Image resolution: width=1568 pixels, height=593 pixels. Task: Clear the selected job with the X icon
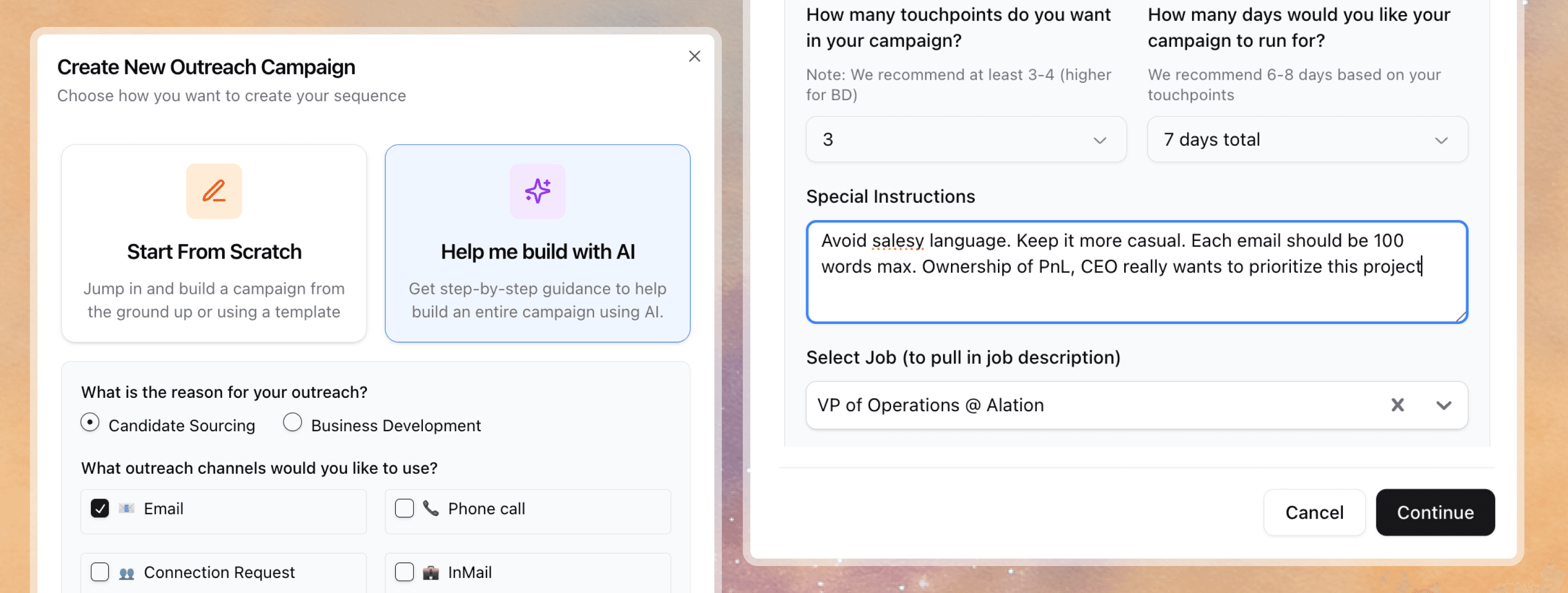(1398, 405)
